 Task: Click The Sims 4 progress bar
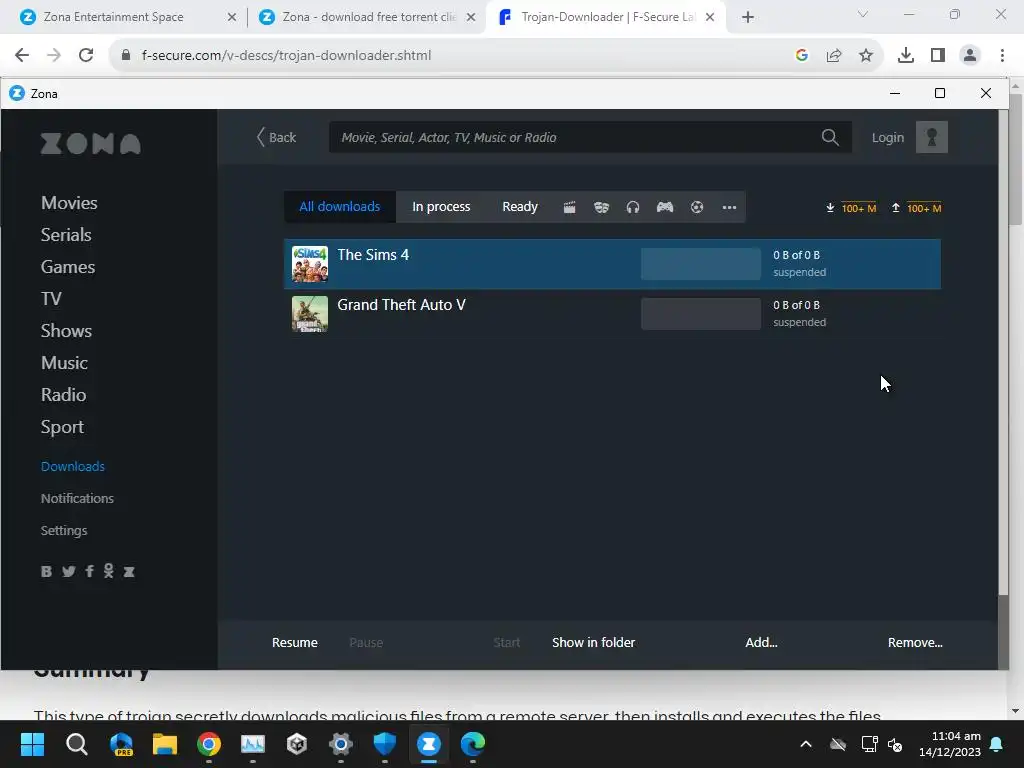point(701,264)
